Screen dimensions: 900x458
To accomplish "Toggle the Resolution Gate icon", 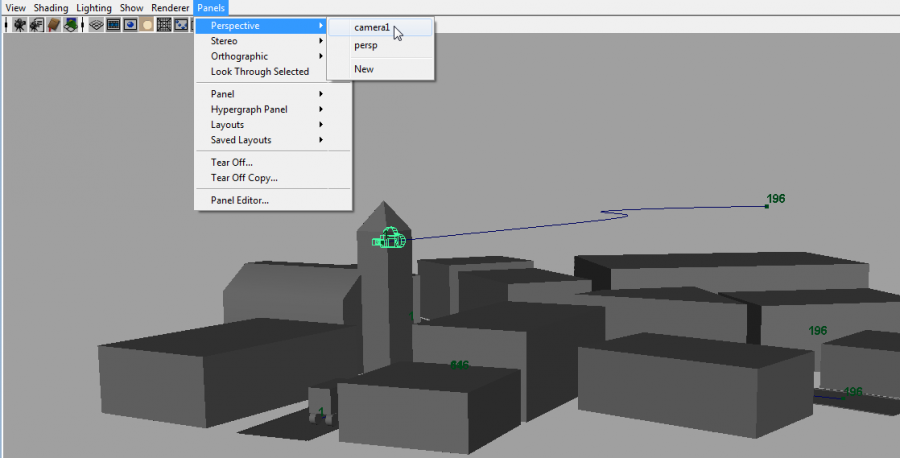I will pos(131,24).
